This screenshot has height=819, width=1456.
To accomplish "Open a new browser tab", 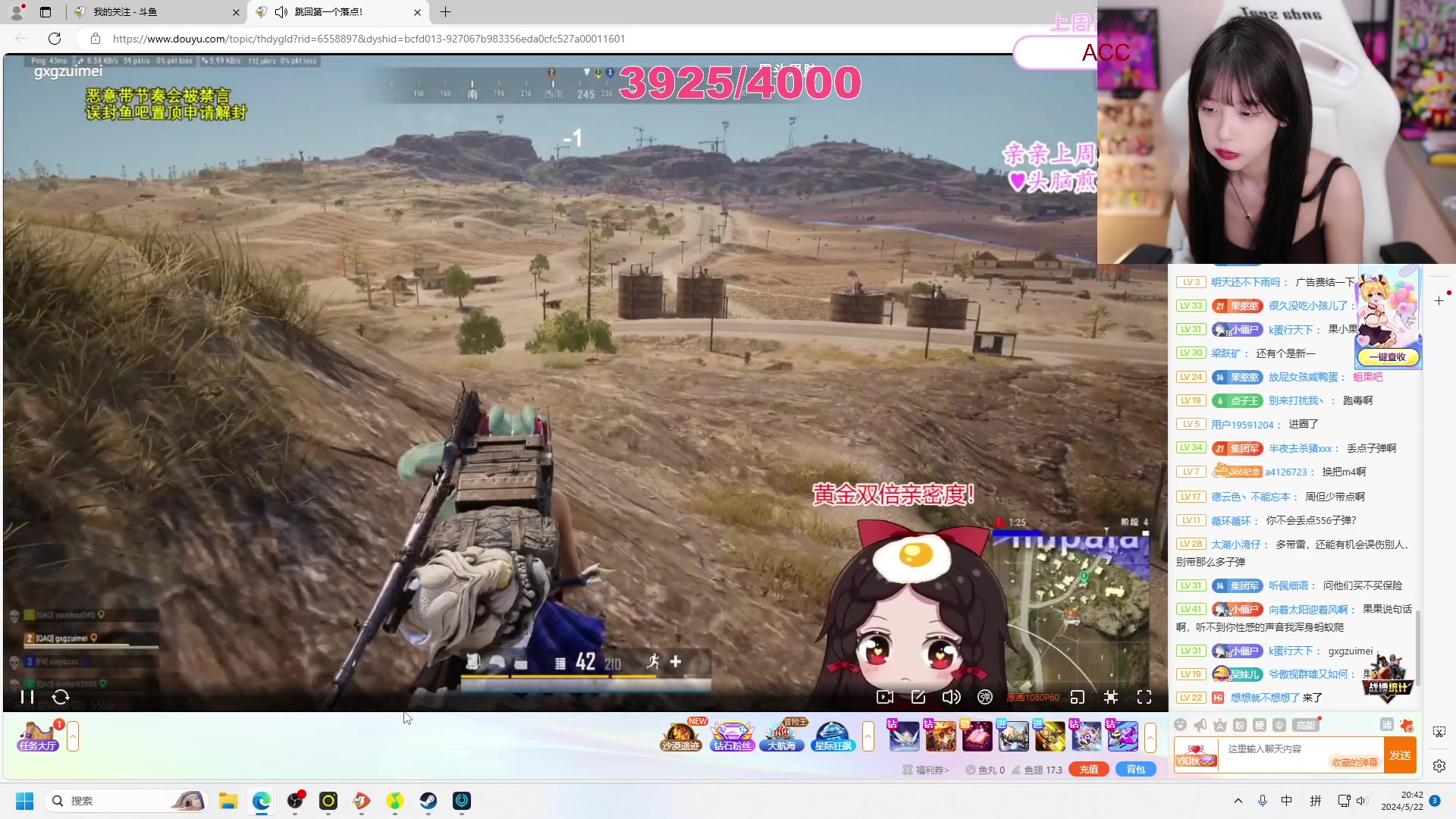I will coord(446,12).
